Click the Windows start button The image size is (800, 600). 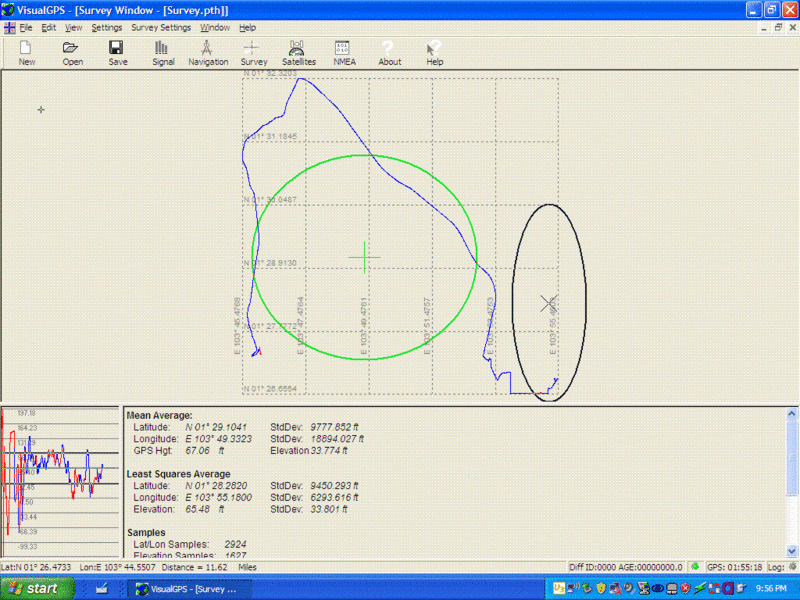(x=37, y=588)
